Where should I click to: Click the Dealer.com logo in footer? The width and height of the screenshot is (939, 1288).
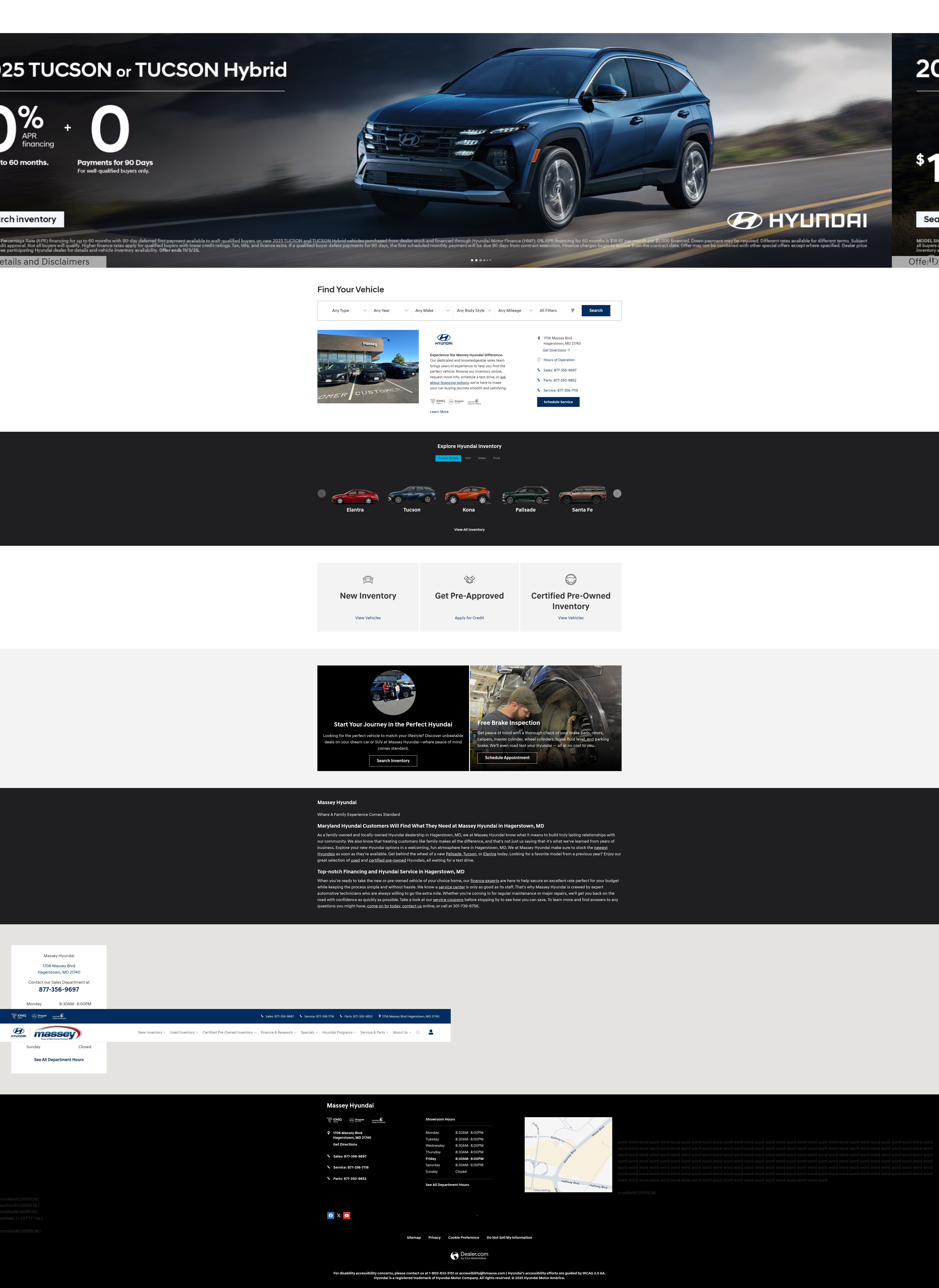pos(469,1256)
